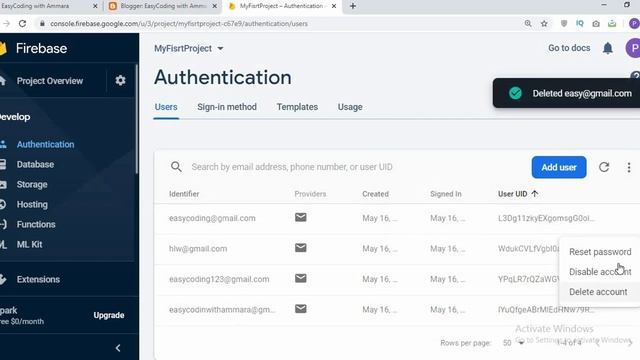Viewport: 640px width, 360px height.
Task: Click the browser zoom magnifier icon
Action: tap(528, 24)
